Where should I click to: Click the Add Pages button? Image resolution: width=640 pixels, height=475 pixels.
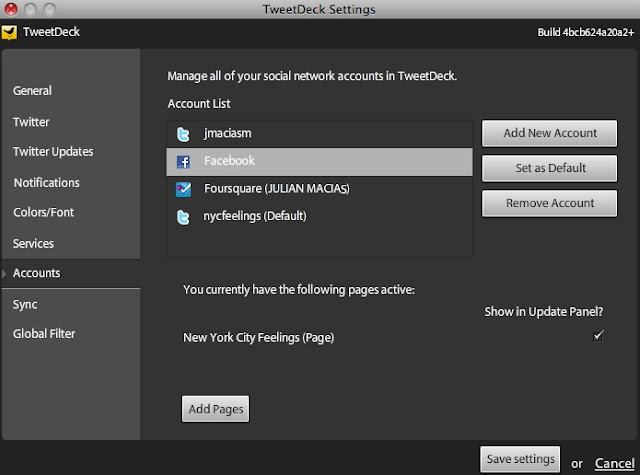[216, 409]
